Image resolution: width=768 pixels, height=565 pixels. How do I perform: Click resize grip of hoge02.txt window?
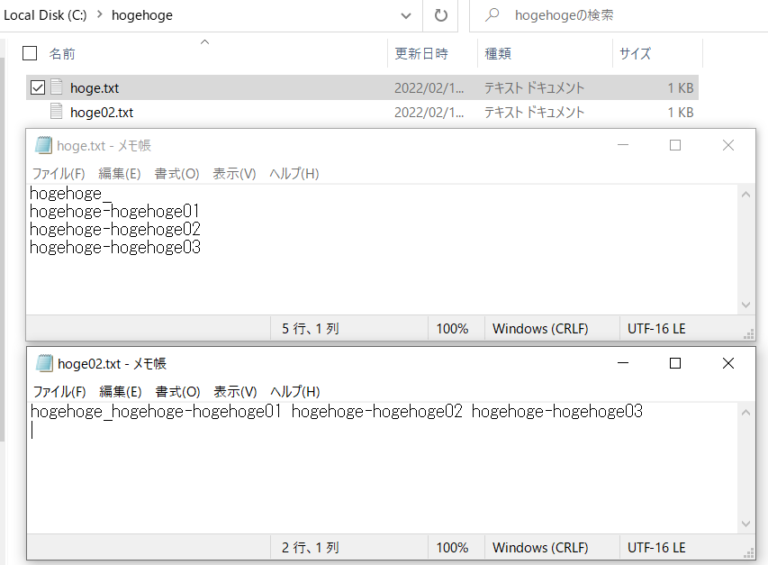[x=749, y=553]
